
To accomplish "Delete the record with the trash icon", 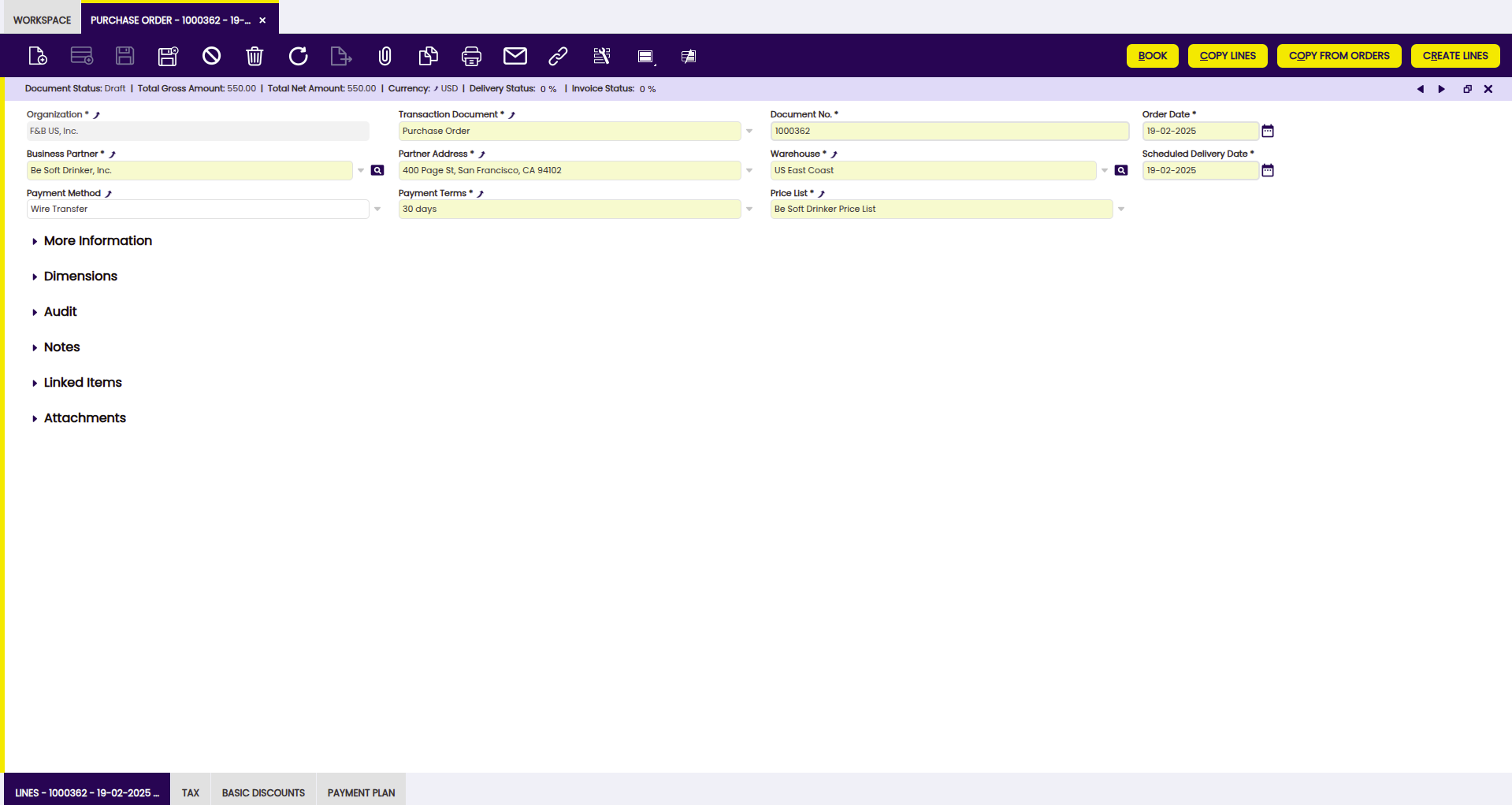I will [x=254, y=56].
